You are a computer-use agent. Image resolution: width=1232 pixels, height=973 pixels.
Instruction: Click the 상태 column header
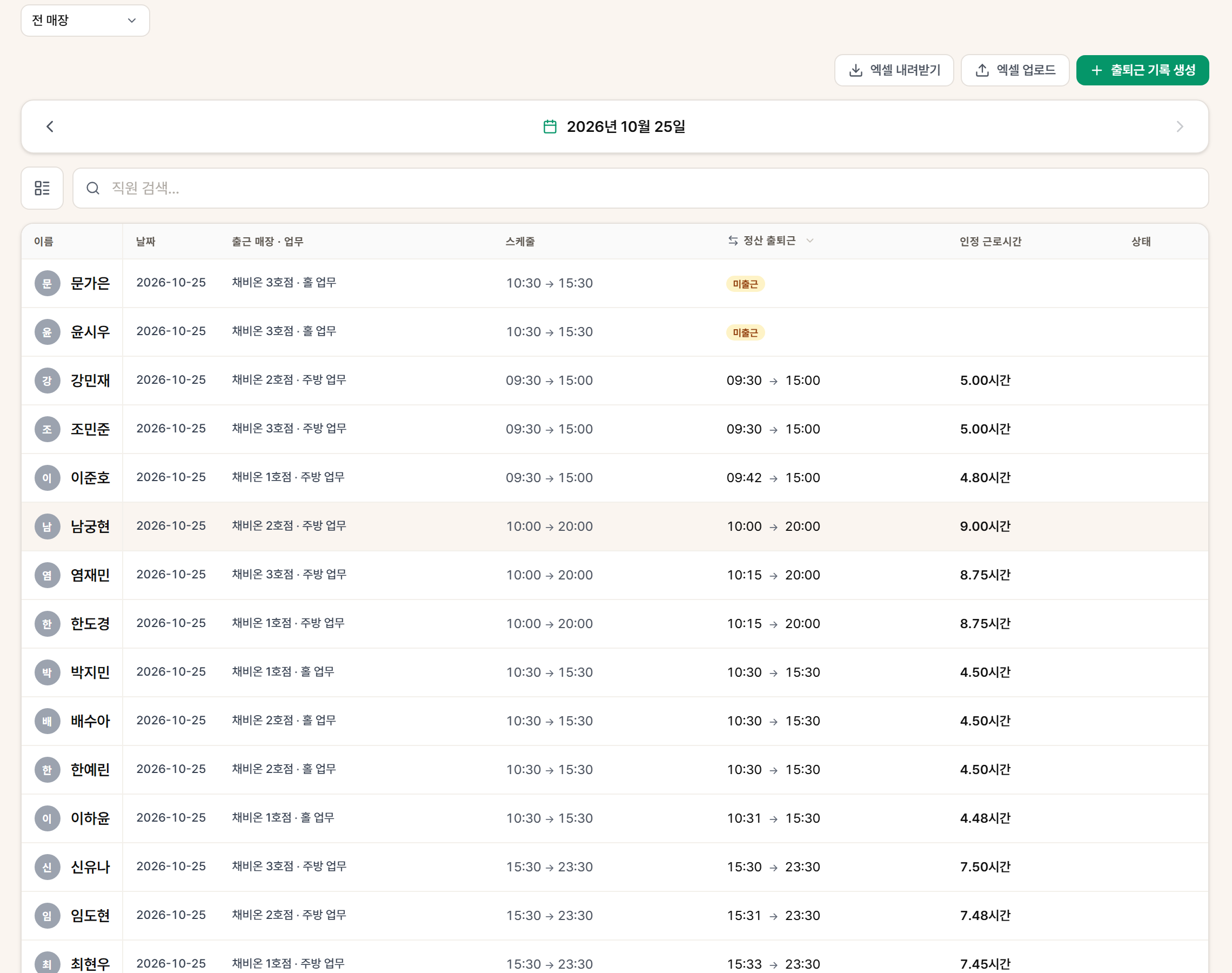coord(1141,242)
